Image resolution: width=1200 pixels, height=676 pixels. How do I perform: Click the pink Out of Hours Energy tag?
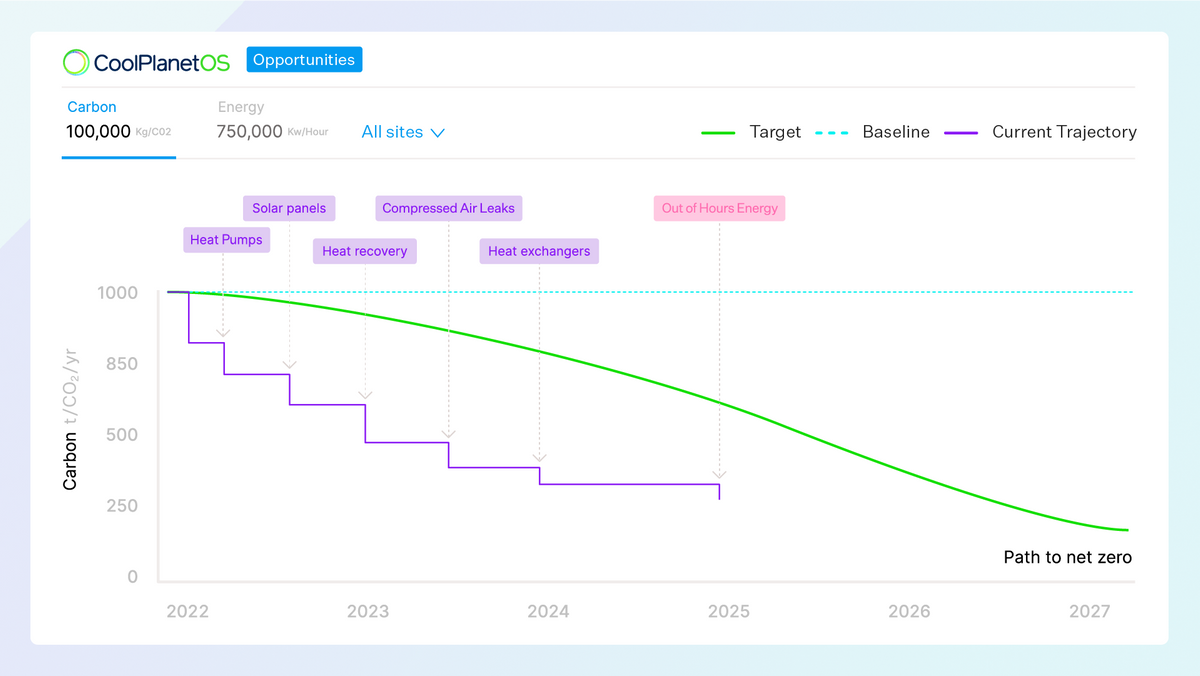tap(719, 208)
